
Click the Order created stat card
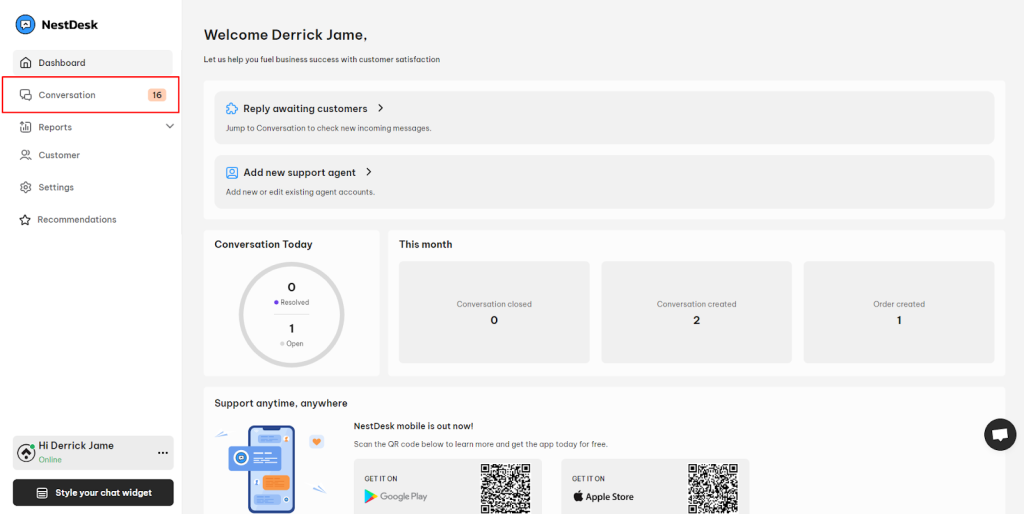click(899, 312)
